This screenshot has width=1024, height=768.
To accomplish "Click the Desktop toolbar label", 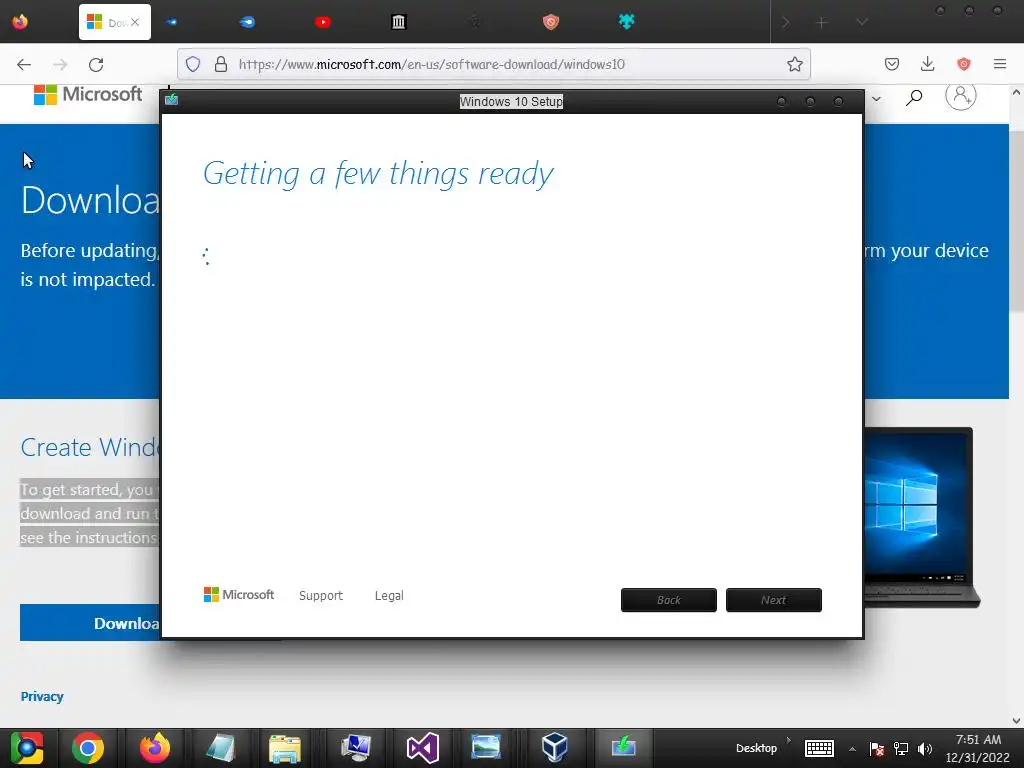I will tap(756, 748).
